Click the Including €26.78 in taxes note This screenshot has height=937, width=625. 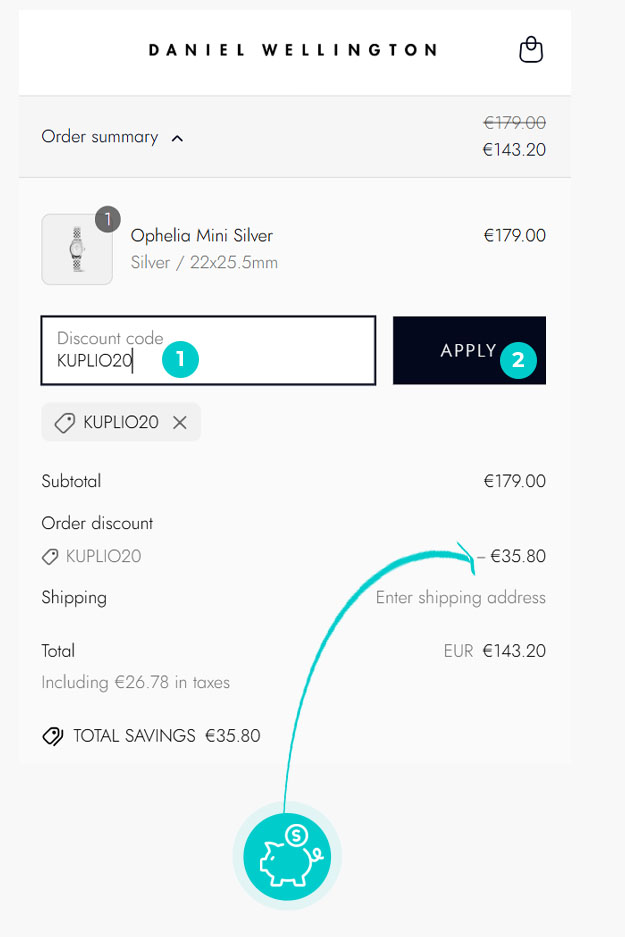pyautogui.click(x=136, y=683)
